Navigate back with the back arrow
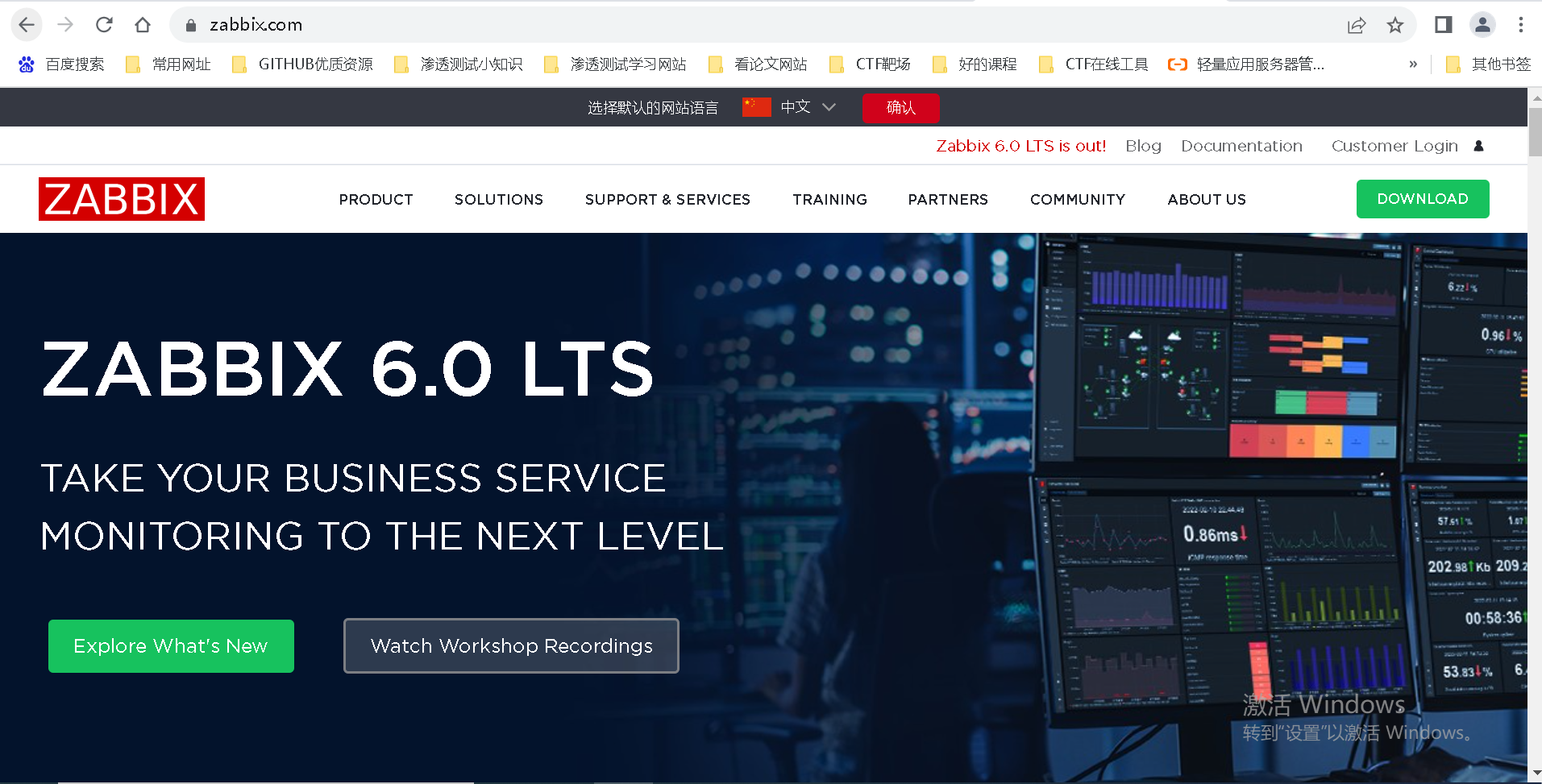This screenshot has height=784, width=1542. coord(26,24)
